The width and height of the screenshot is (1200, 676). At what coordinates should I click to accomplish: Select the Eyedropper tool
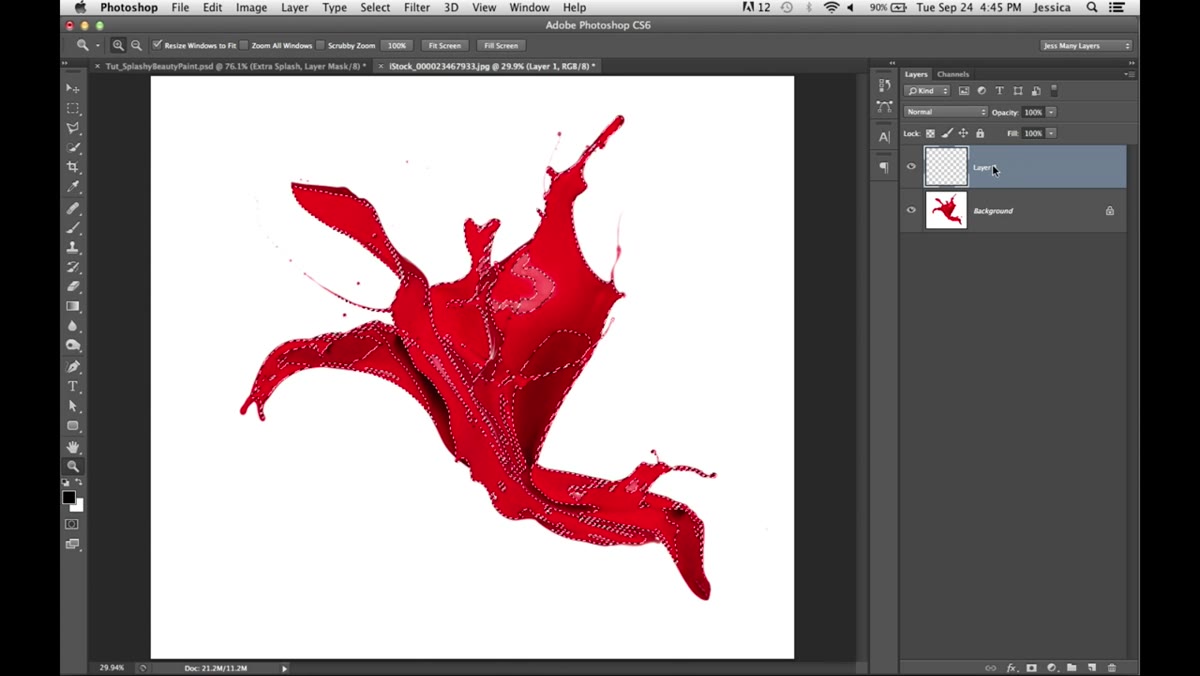point(73,187)
